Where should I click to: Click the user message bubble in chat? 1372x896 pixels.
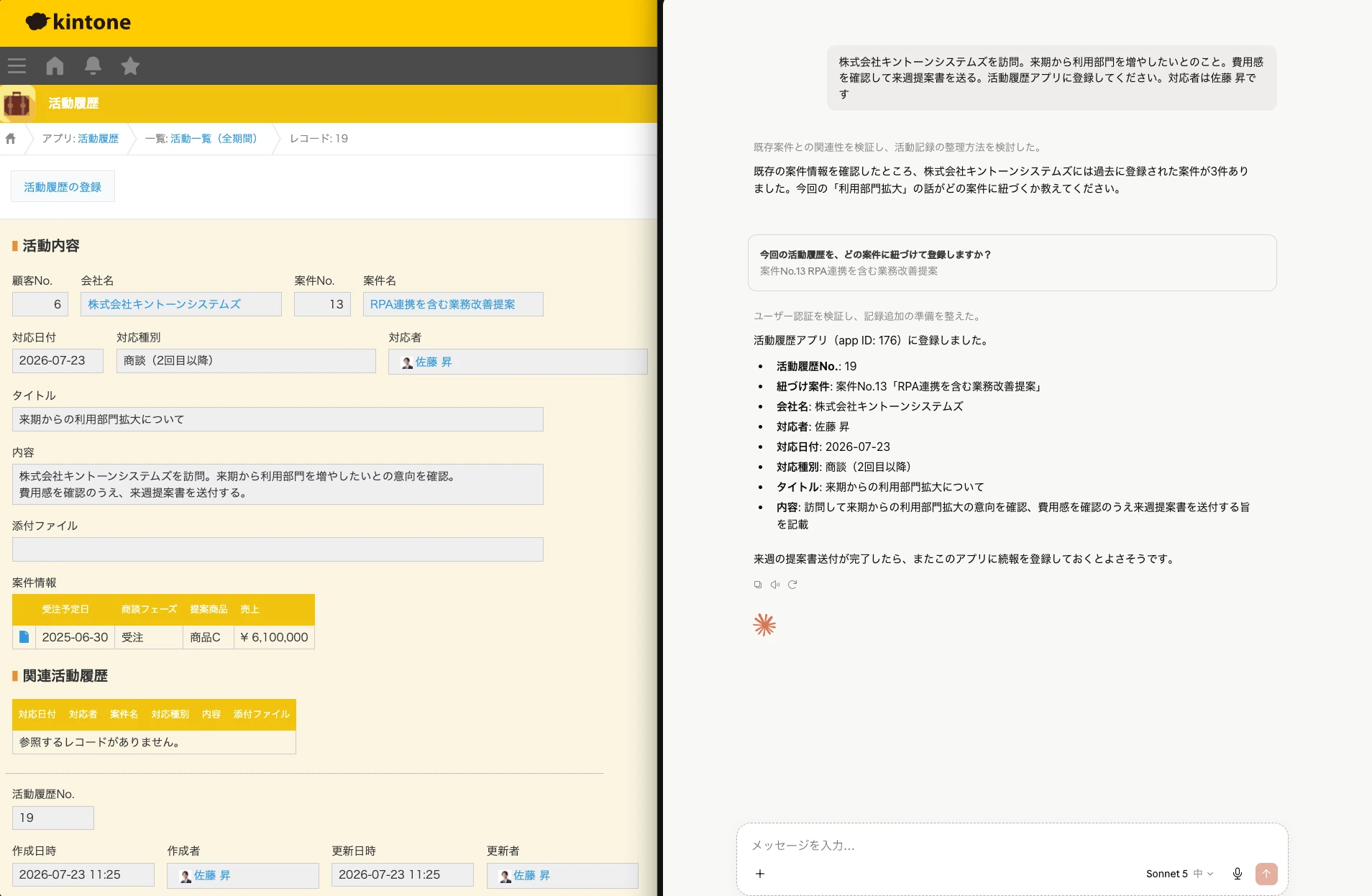[1051, 78]
